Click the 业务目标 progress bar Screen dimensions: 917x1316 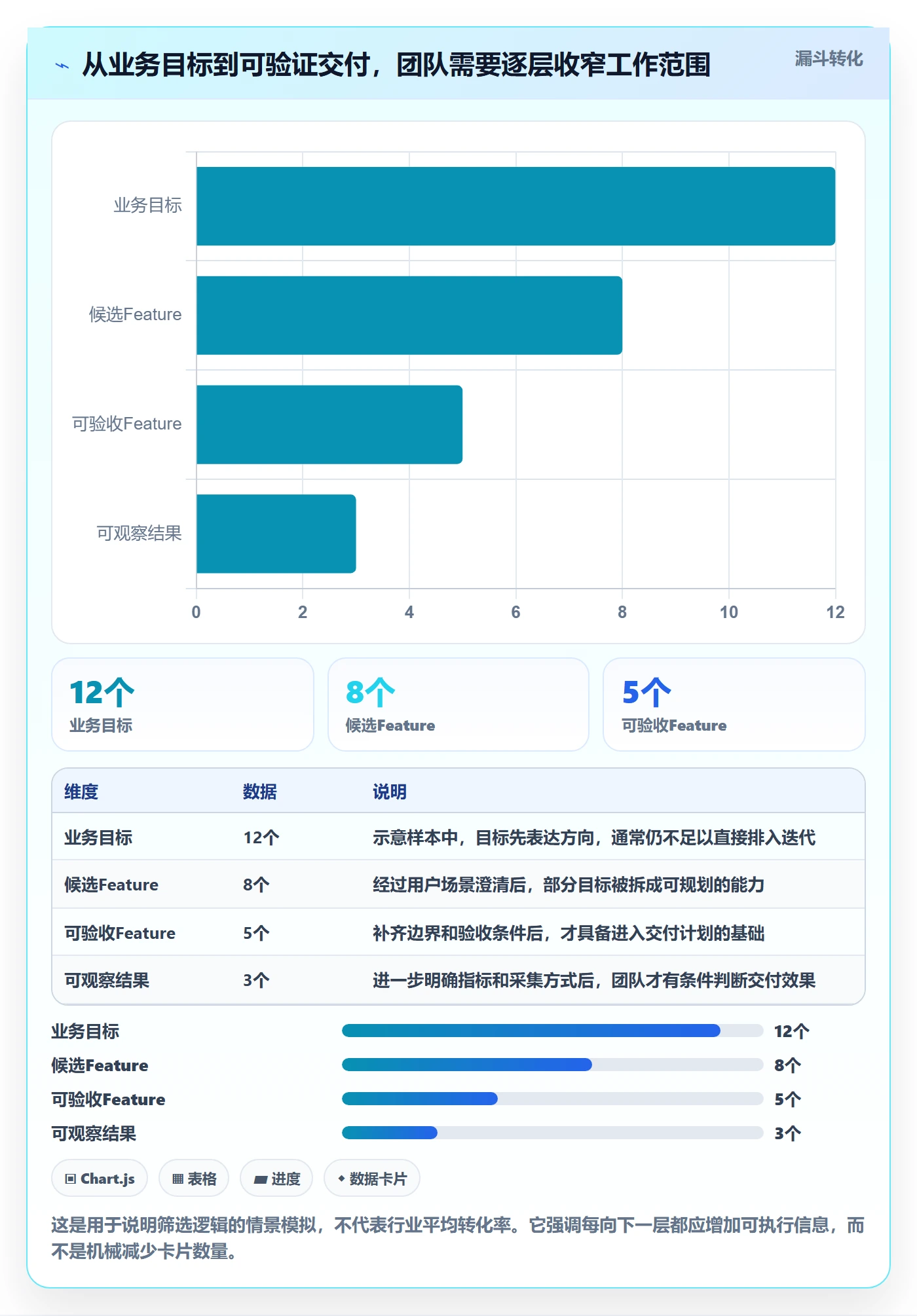[x=552, y=1031]
